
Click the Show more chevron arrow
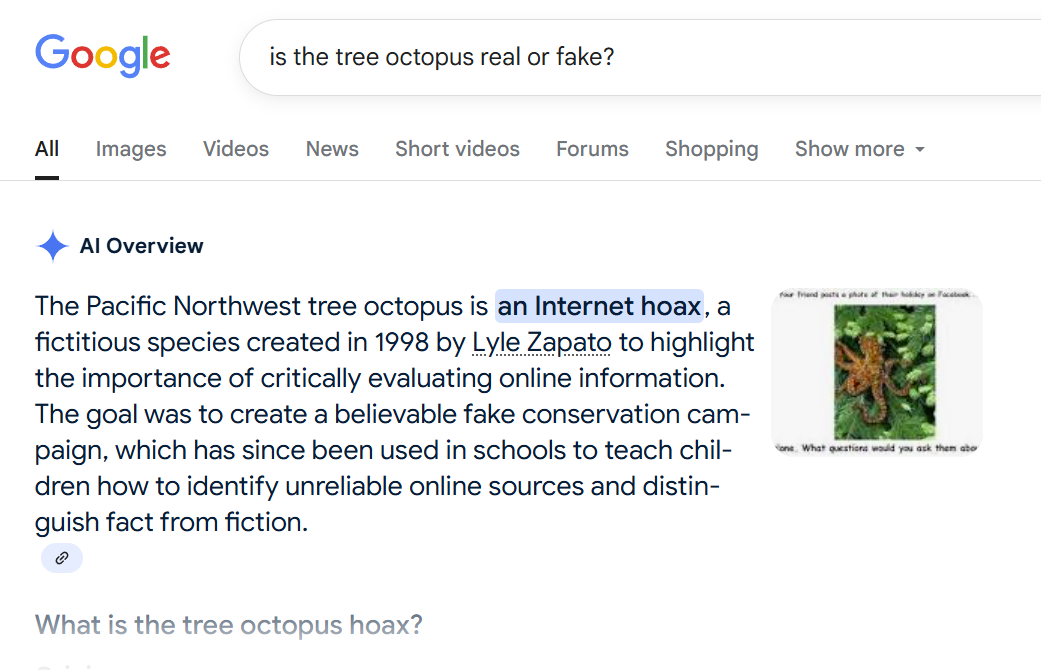coord(919,148)
